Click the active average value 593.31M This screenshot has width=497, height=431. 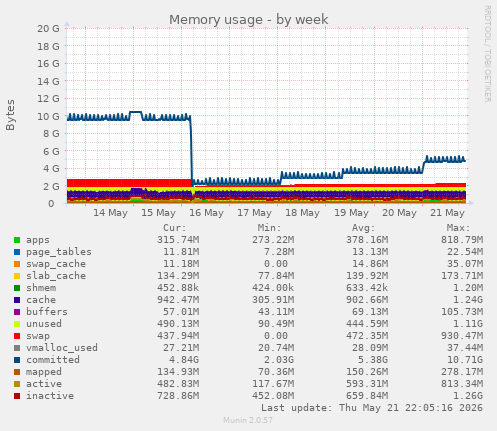coord(367,384)
